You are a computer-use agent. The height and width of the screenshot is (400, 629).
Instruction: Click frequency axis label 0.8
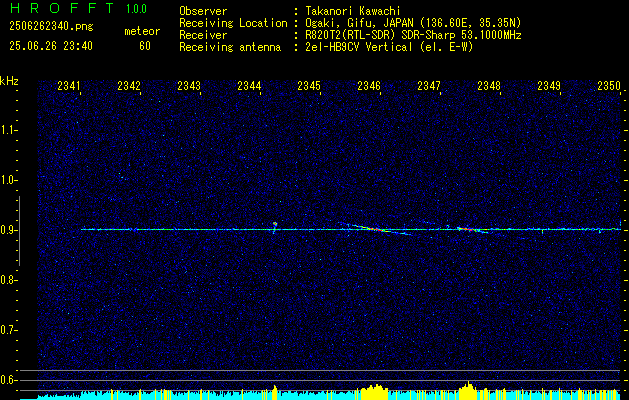7,280
